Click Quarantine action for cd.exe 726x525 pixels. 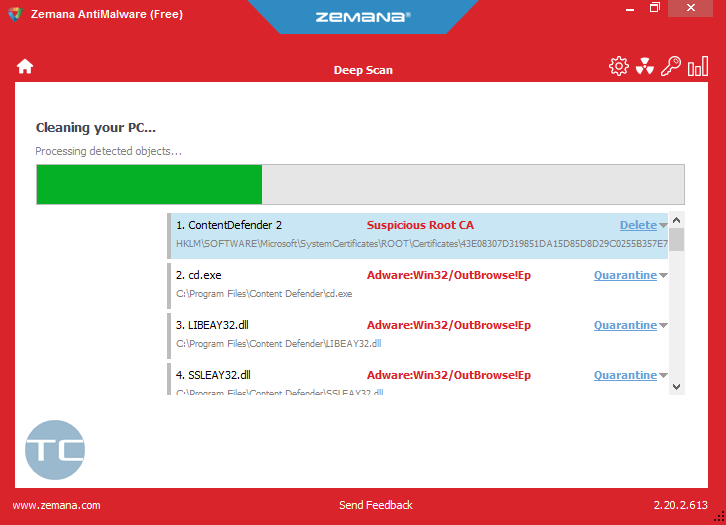click(x=625, y=275)
